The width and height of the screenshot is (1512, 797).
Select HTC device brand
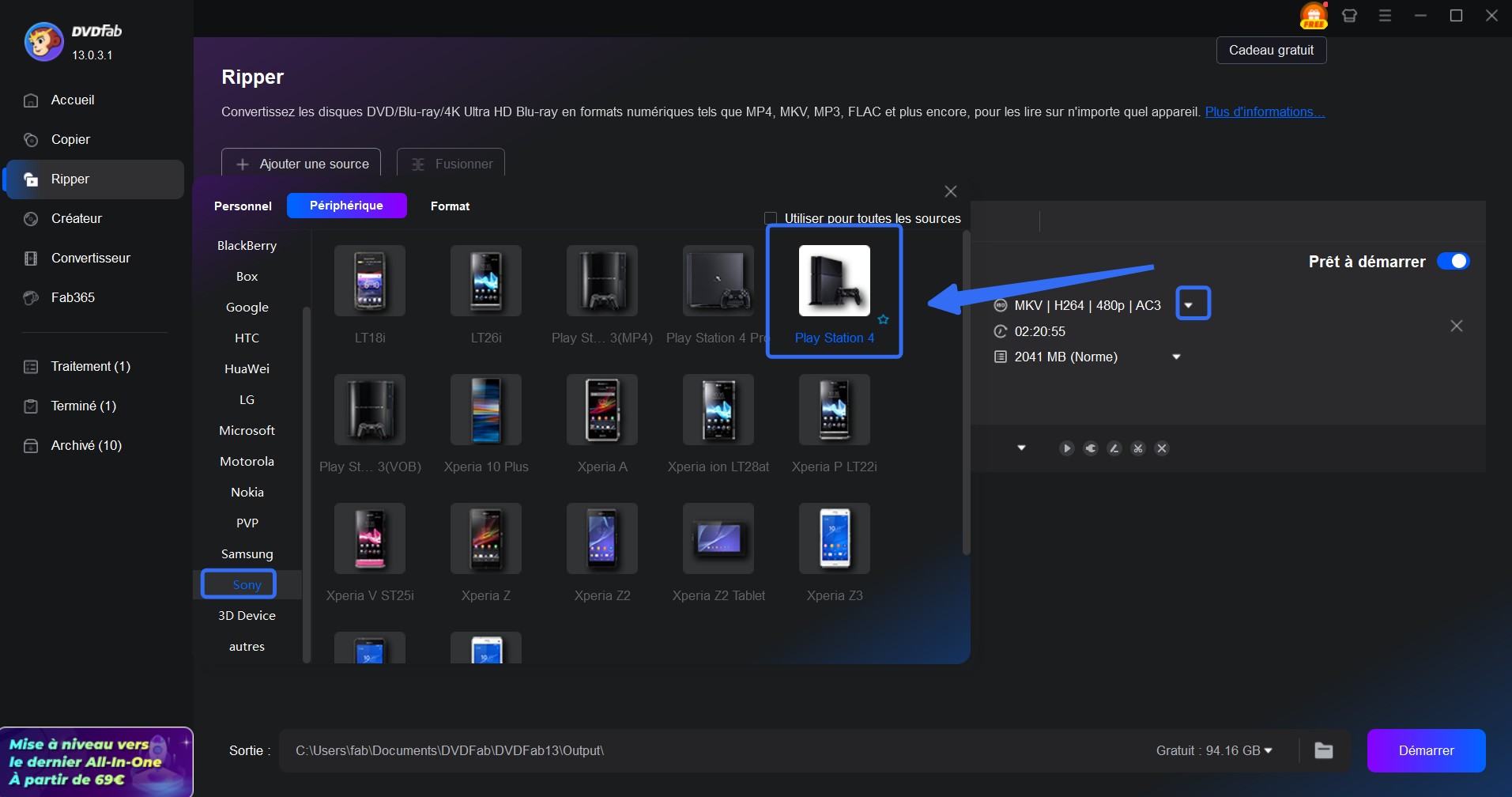point(247,338)
